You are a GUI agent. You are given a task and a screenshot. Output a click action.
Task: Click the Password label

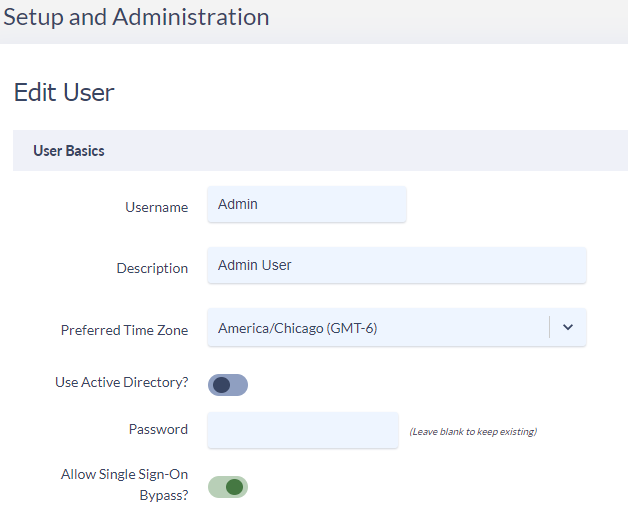(x=158, y=429)
